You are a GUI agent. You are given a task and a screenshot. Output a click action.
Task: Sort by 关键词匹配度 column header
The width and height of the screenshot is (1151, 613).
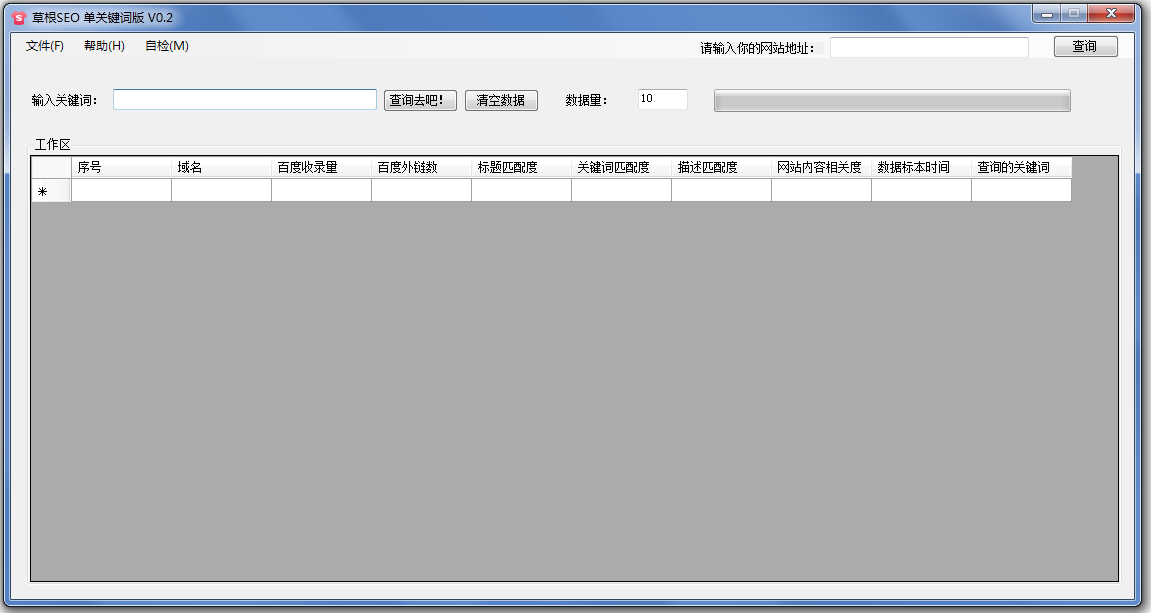tap(620, 167)
